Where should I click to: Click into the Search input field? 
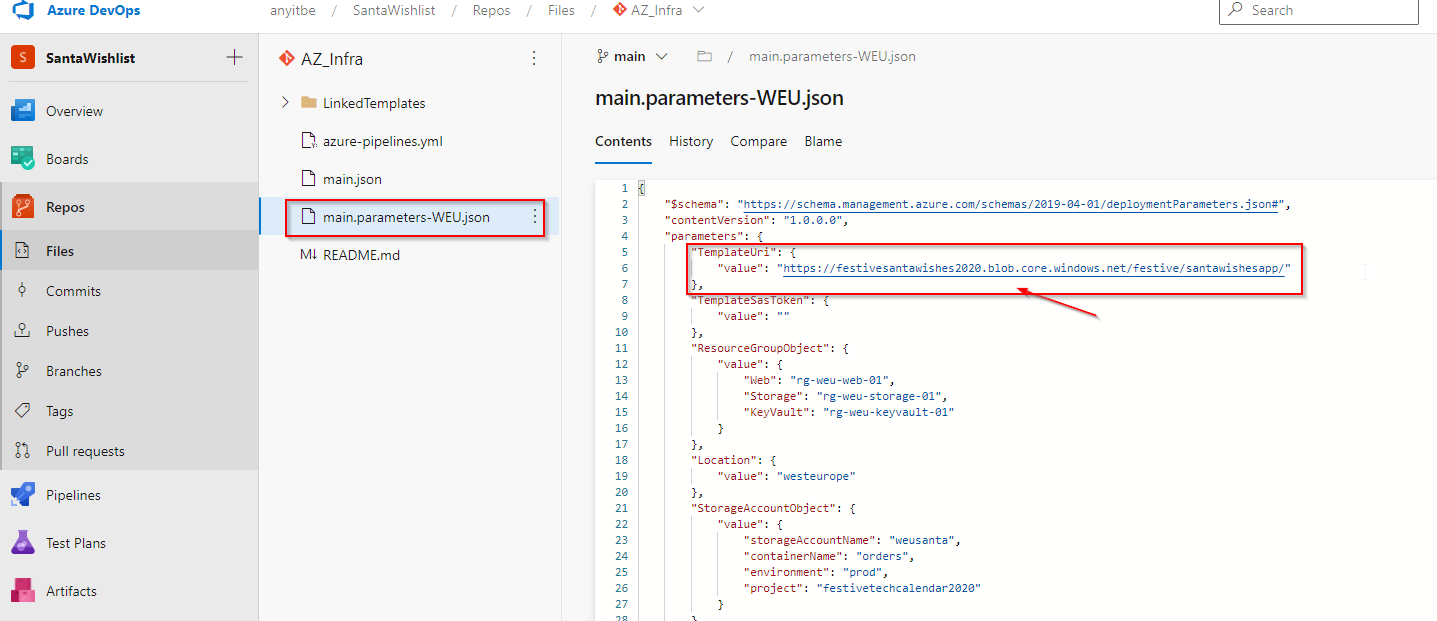tap(1318, 10)
